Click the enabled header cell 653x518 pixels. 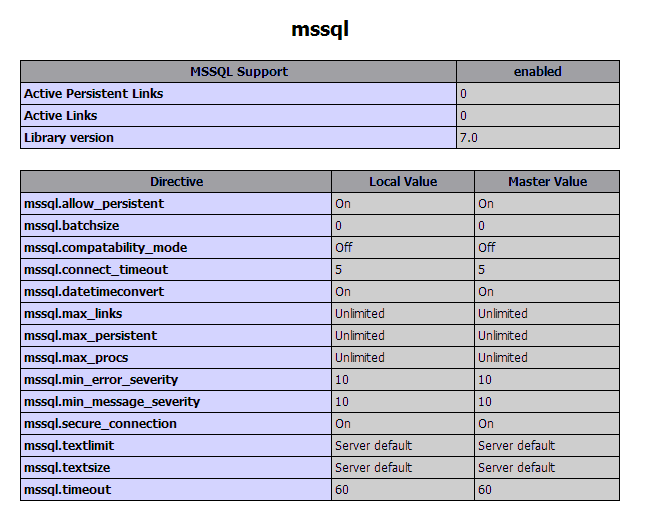tap(538, 72)
